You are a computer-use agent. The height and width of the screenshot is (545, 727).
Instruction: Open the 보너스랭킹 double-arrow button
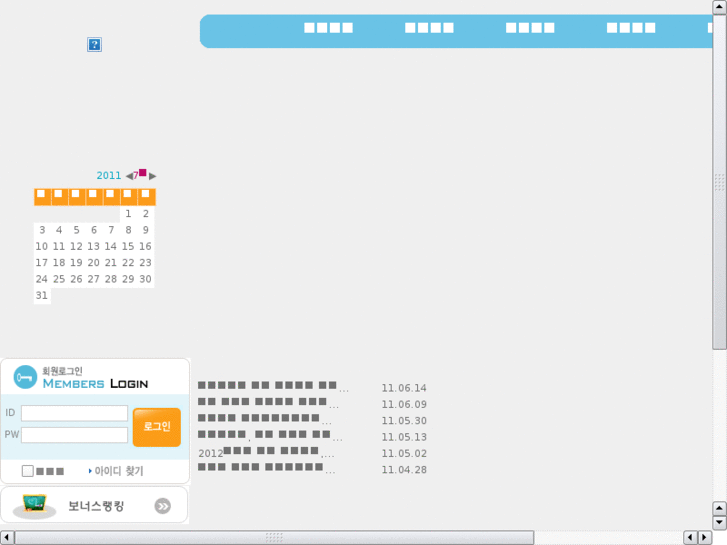coord(163,506)
